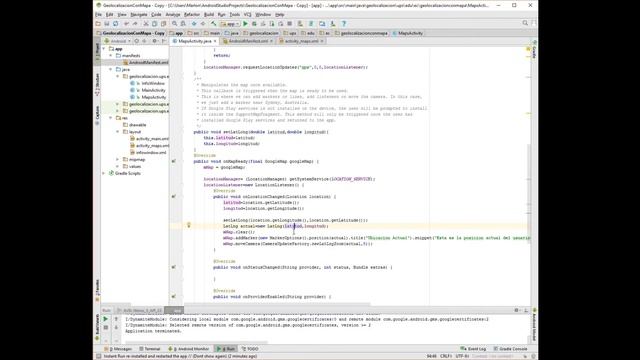Click the Find magnifier icon

click(x=174, y=24)
